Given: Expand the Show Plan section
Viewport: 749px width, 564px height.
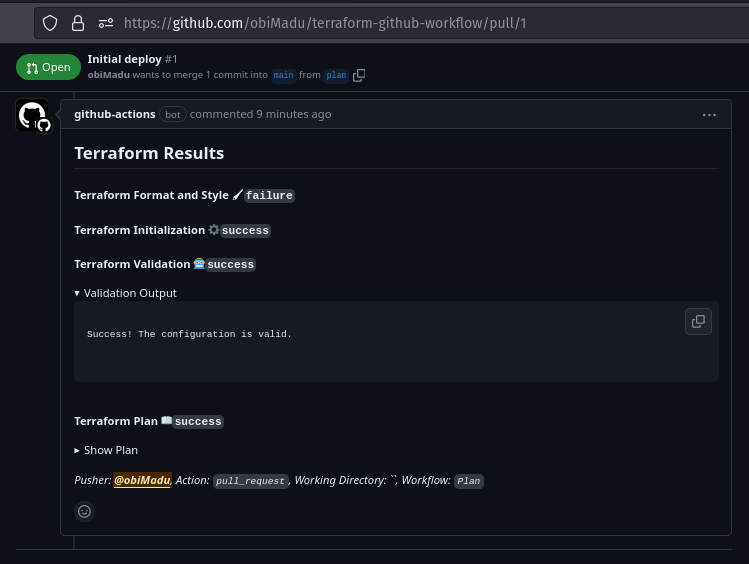Looking at the screenshot, I should coord(106,450).
